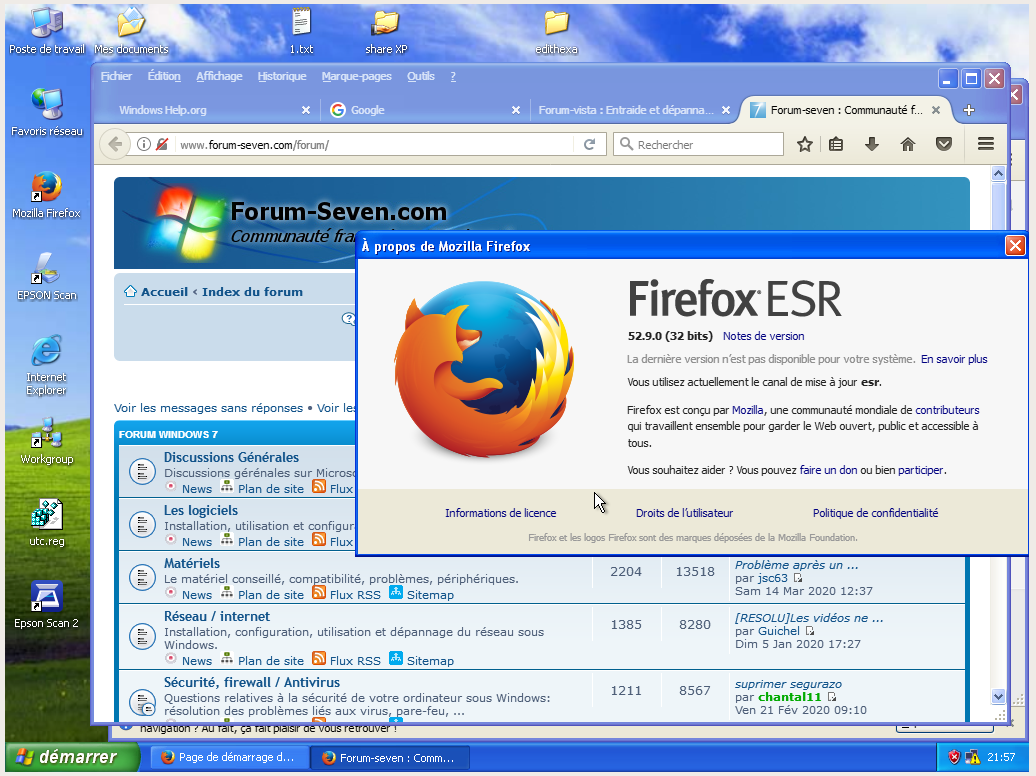Click the RSS icon in Réseau / internet row
Screen dimensions: 1036x776
tap(318, 658)
